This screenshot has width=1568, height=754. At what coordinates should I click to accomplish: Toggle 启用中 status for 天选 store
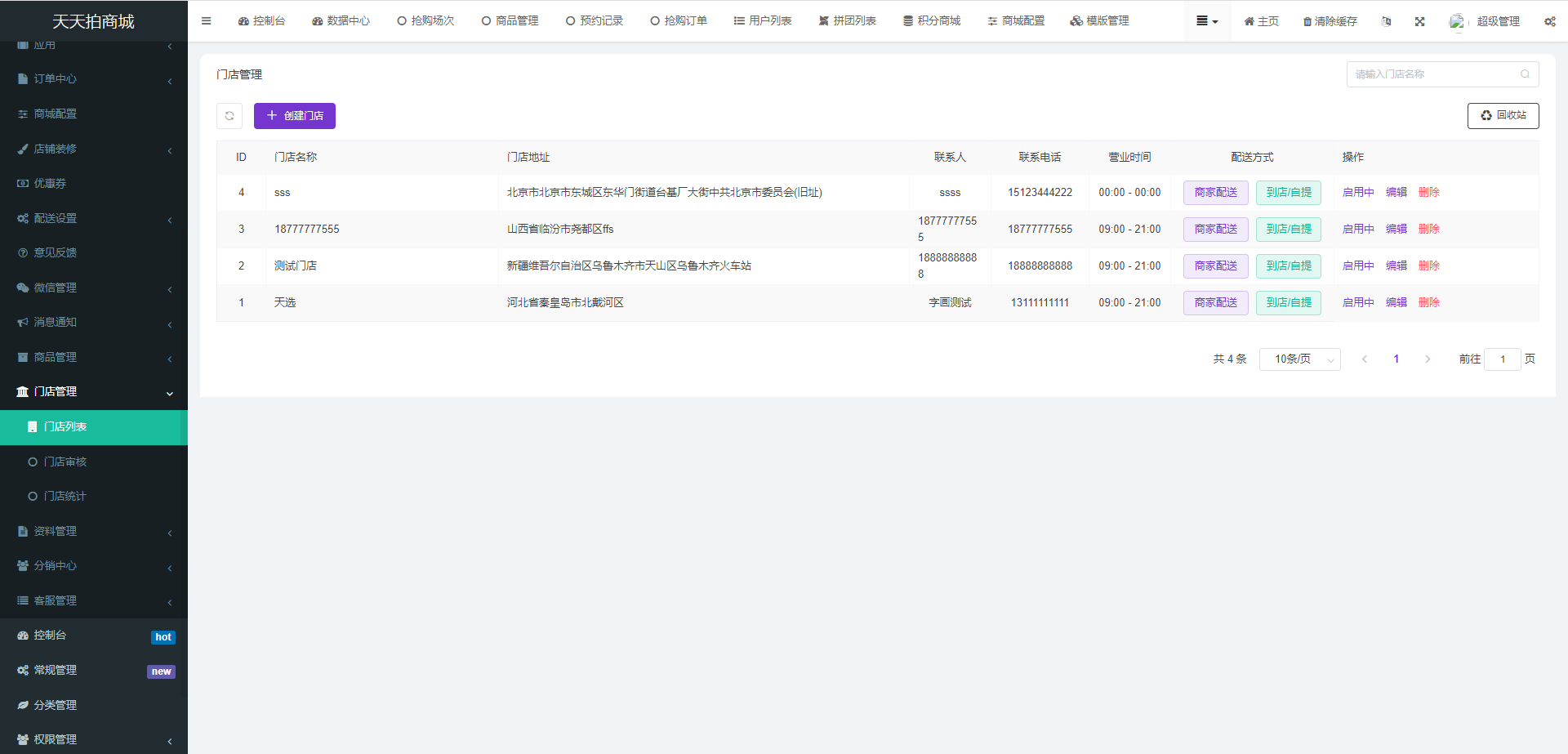(x=1357, y=303)
